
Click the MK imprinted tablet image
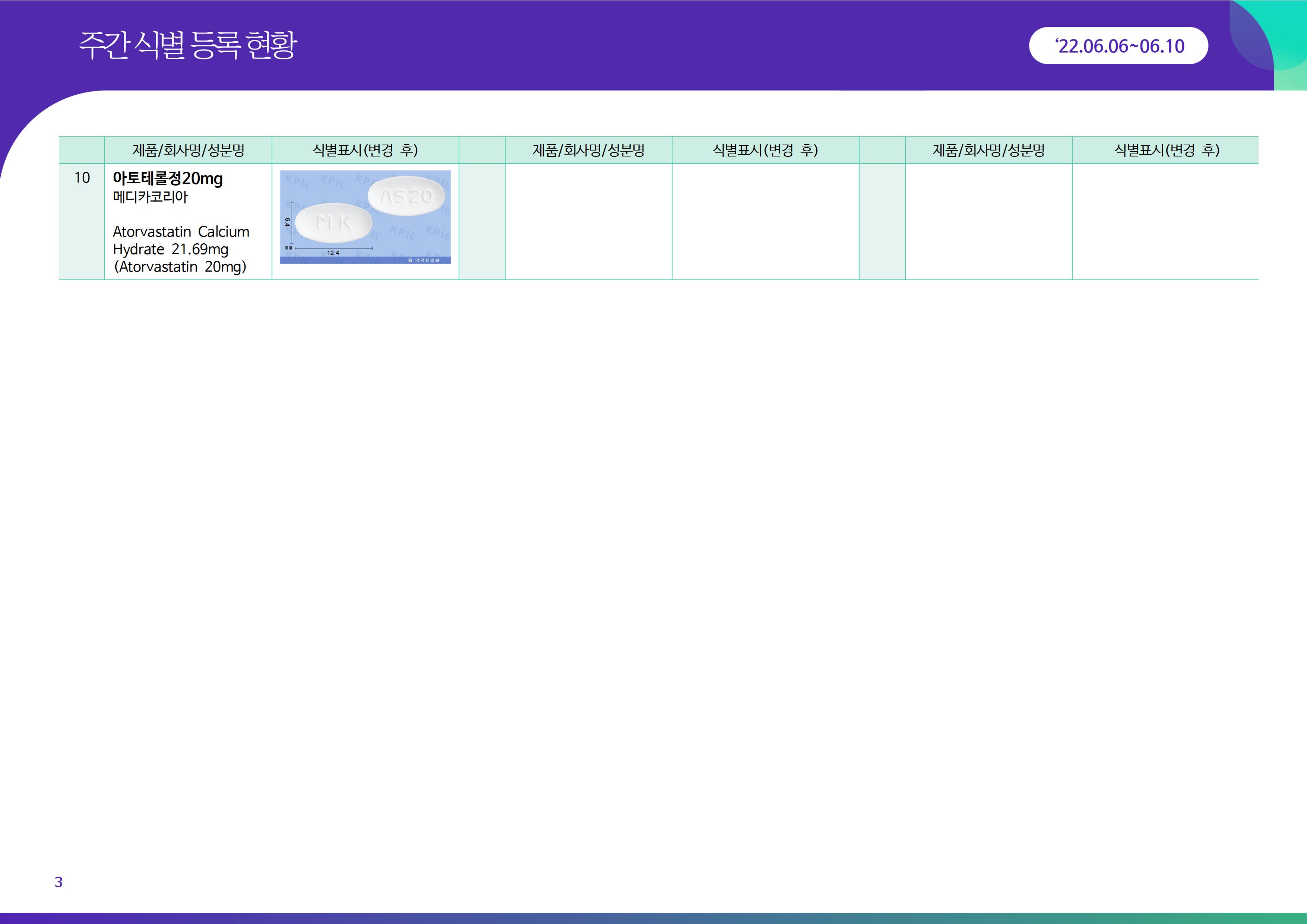pos(333,222)
